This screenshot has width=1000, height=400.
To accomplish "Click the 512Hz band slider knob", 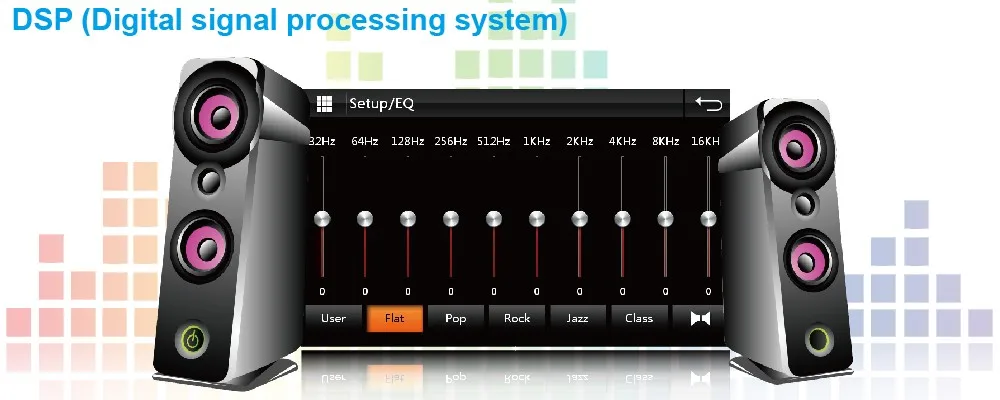I will (x=494, y=219).
